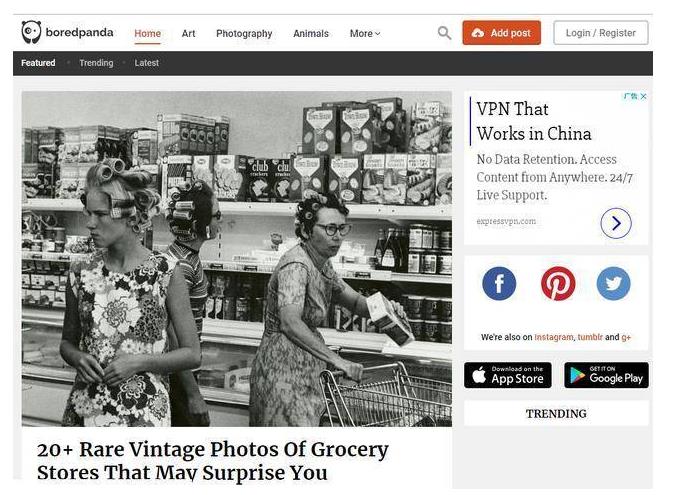The image size is (679, 495).
Task: Click the Bored Panda logo icon
Action: point(31,32)
